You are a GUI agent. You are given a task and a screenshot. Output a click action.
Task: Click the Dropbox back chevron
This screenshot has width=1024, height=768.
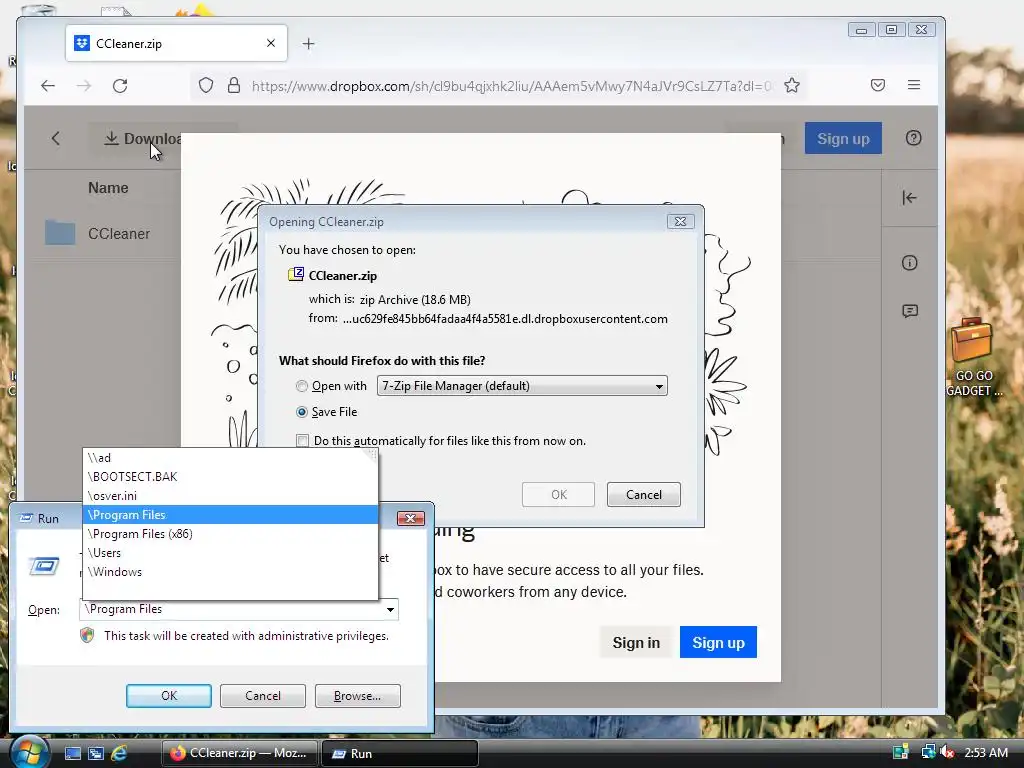coord(56,138)
